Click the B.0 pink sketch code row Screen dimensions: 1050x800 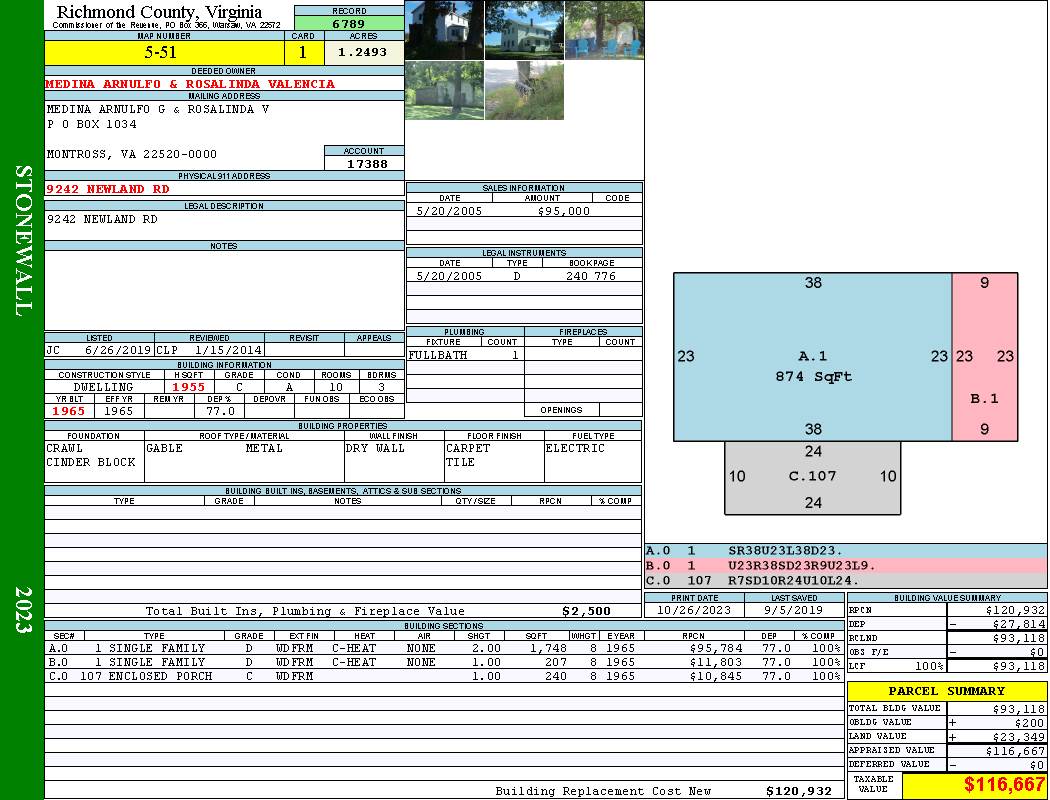845,565
